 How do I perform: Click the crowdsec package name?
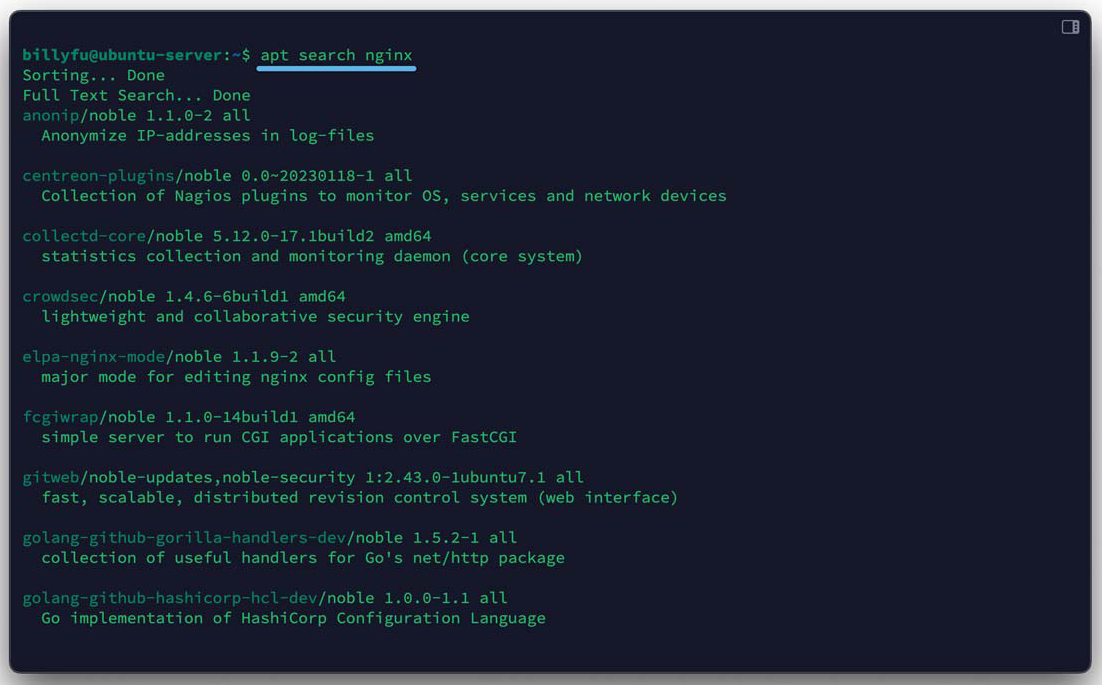coord(60,296)
